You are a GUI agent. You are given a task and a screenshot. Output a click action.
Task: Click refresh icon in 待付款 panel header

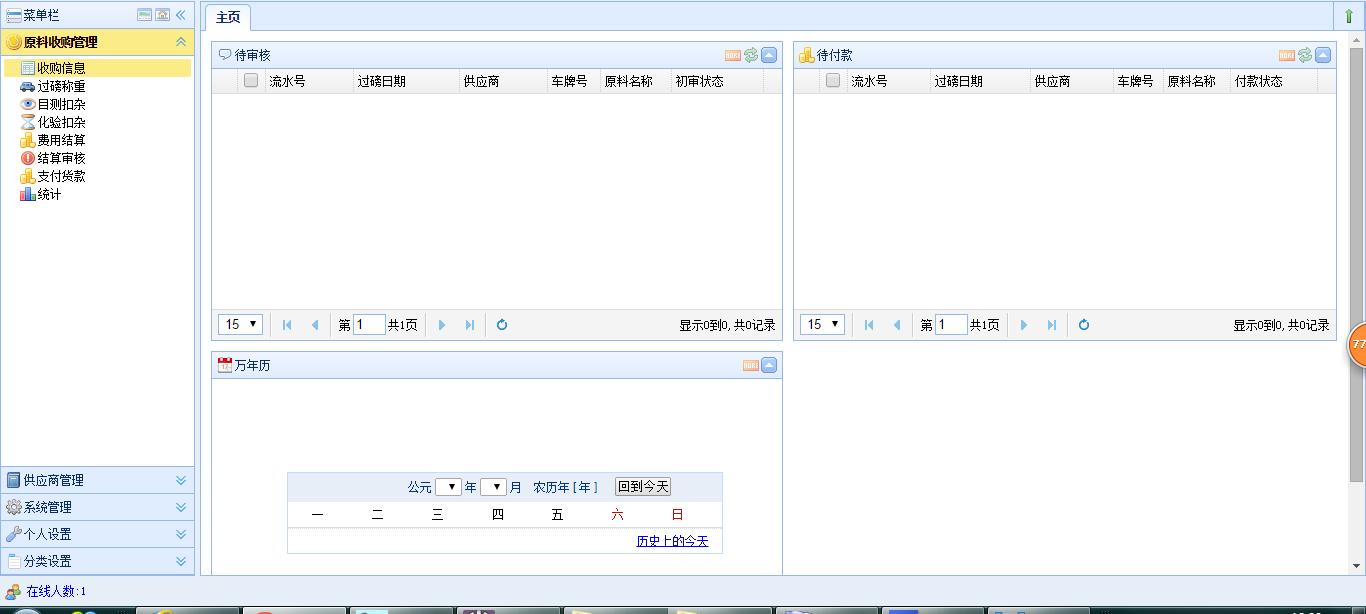(1305, 55)
